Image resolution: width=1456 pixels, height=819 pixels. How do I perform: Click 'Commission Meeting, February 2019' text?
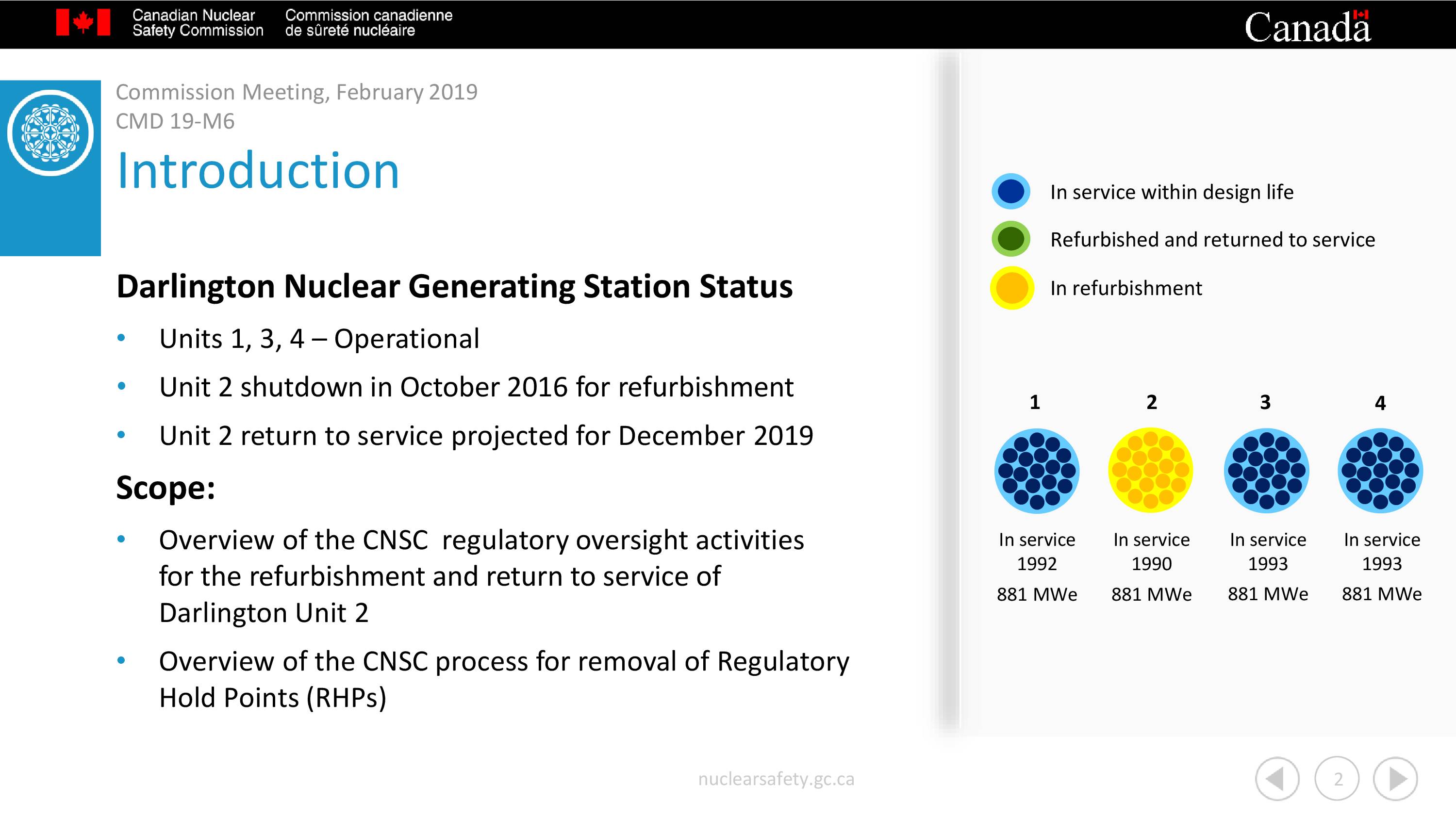pos(297,92)
